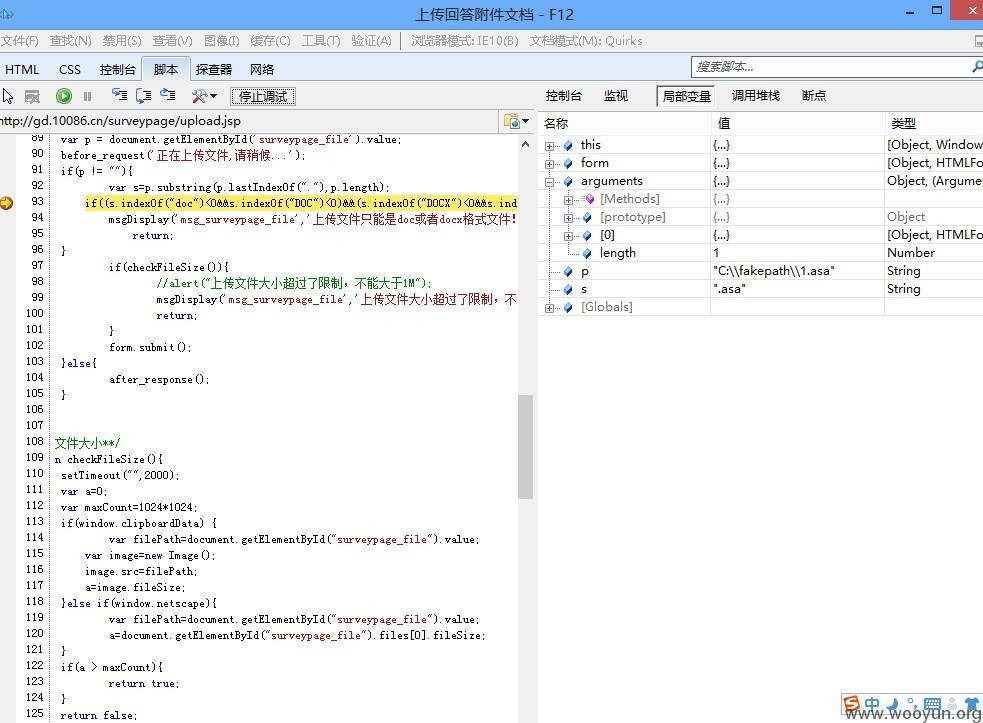Expand the [prototype] node

(568, 218)
